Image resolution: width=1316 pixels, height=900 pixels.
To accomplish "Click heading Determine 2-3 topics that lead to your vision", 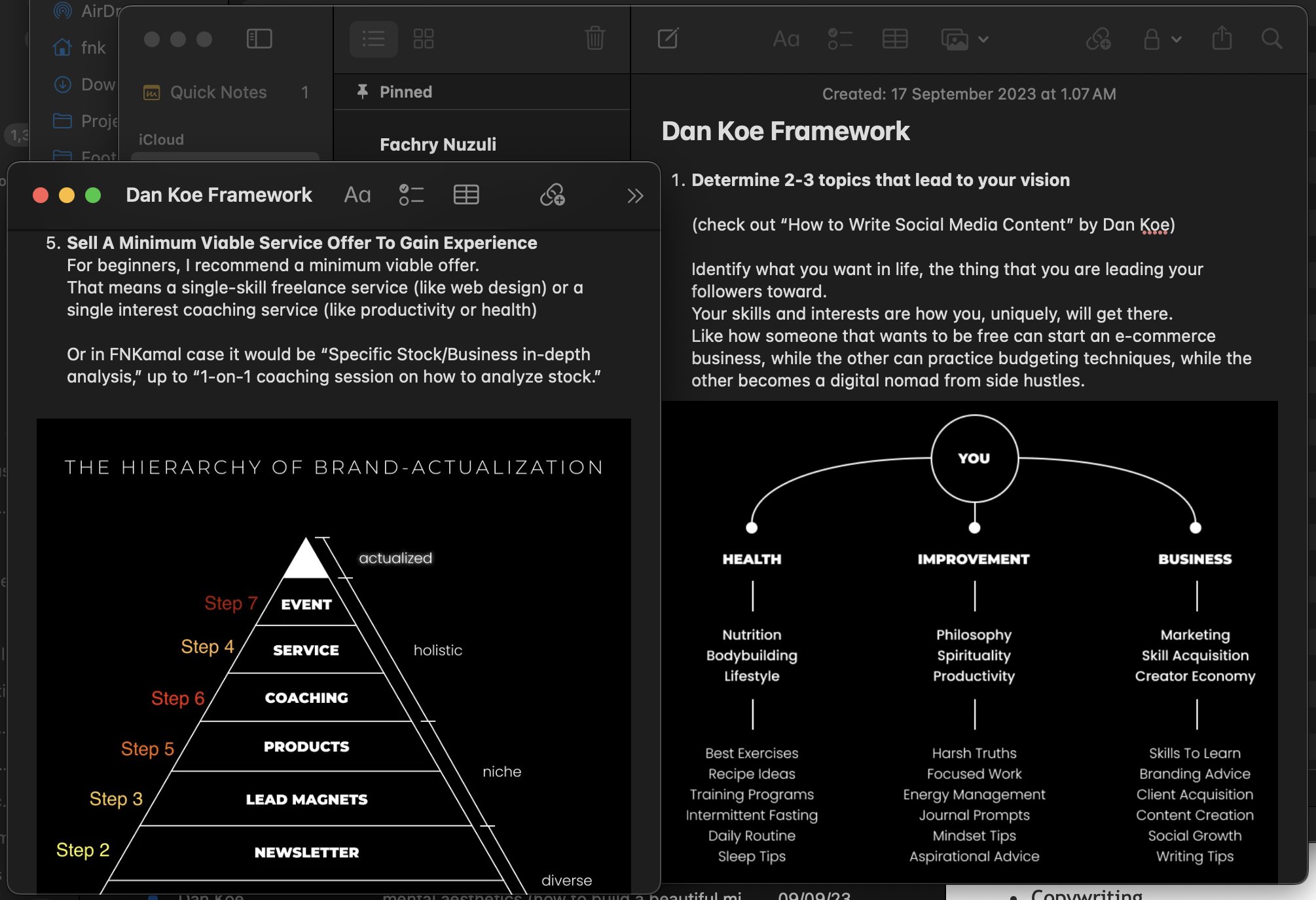I will [881, 180].
